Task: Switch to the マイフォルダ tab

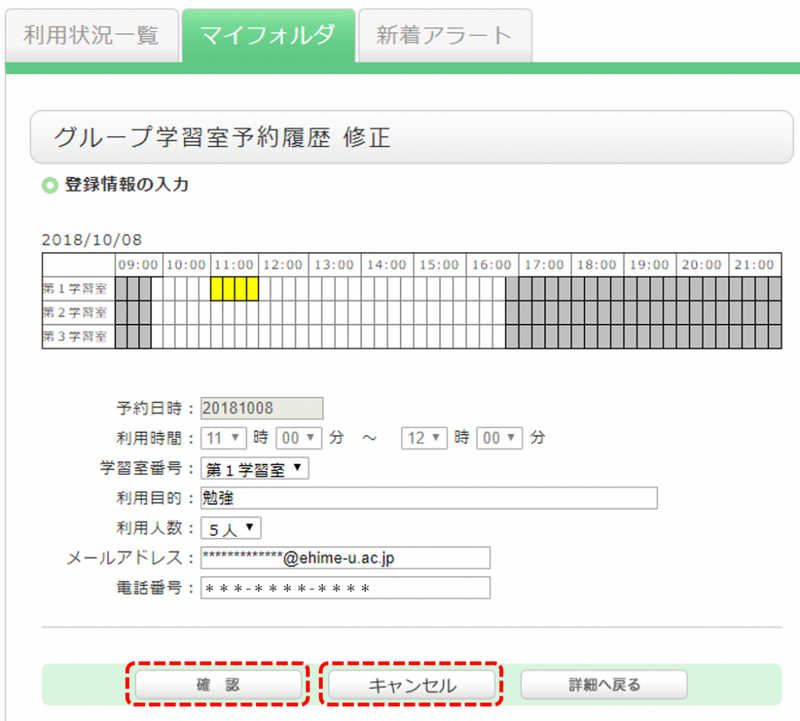Action: click(267, 36)
